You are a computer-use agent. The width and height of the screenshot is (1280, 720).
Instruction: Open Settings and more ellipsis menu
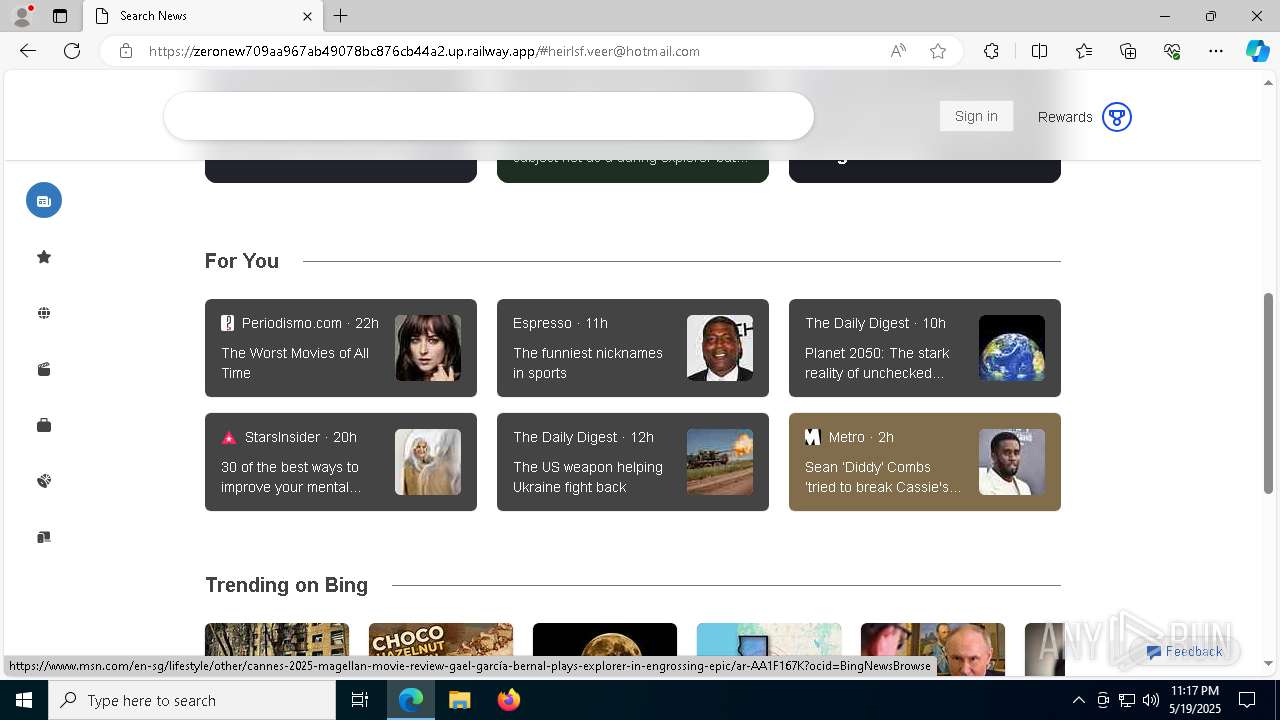[x=1216, y=51]
